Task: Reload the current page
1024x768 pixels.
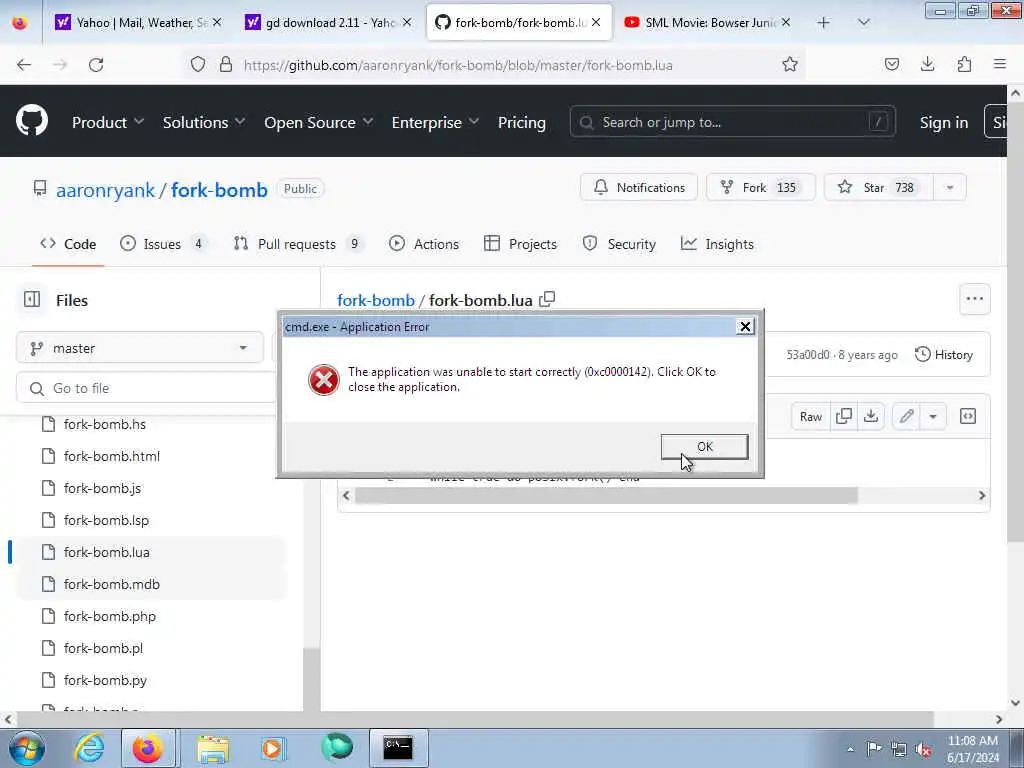Action: (x=96, y=65)
